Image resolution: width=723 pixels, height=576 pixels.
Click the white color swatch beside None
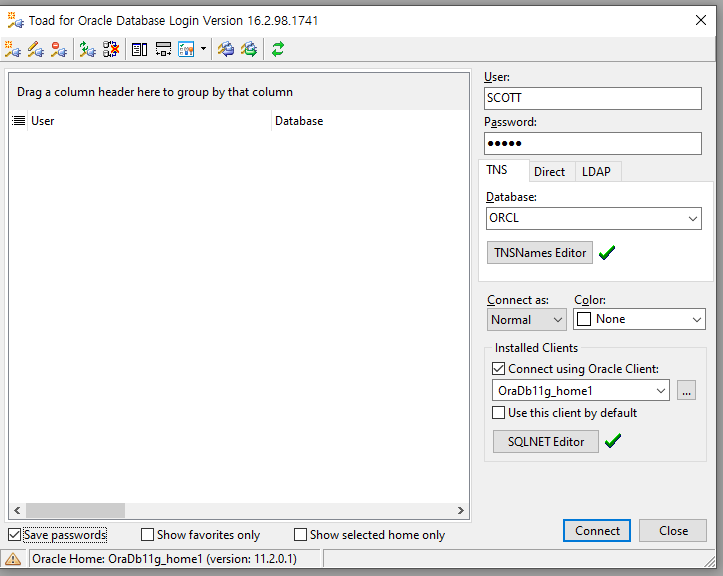click(x=584, y=319)
